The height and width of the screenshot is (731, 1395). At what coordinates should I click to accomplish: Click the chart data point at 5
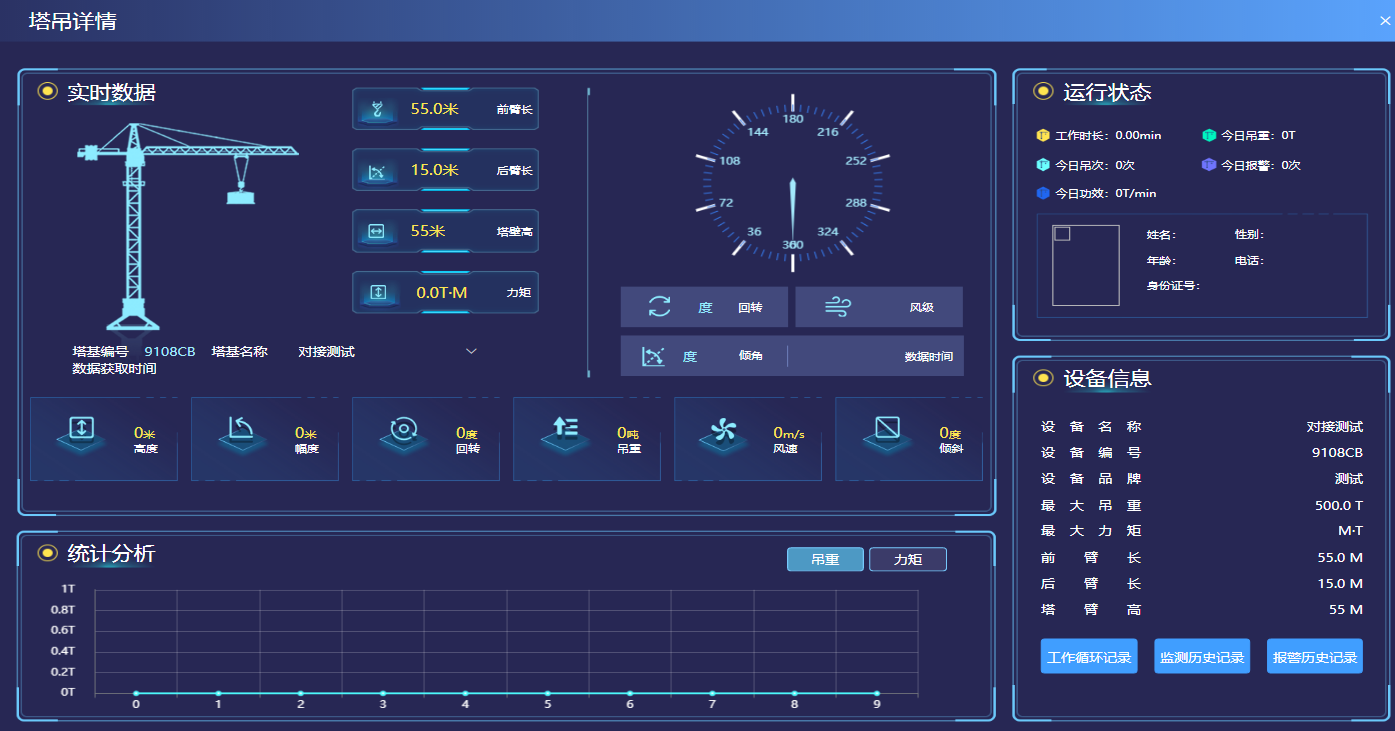pyautogui.click(x=547, y=693)
